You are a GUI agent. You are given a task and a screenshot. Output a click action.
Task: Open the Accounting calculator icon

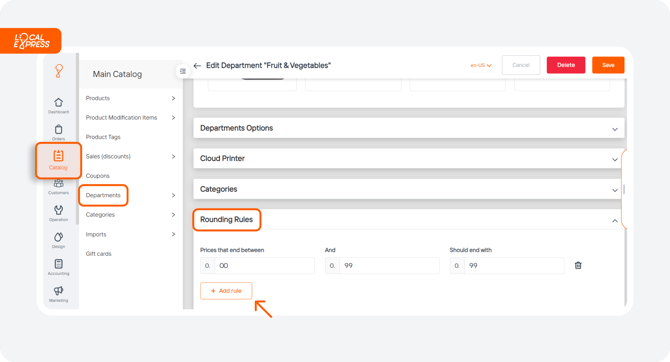(59, 264)
